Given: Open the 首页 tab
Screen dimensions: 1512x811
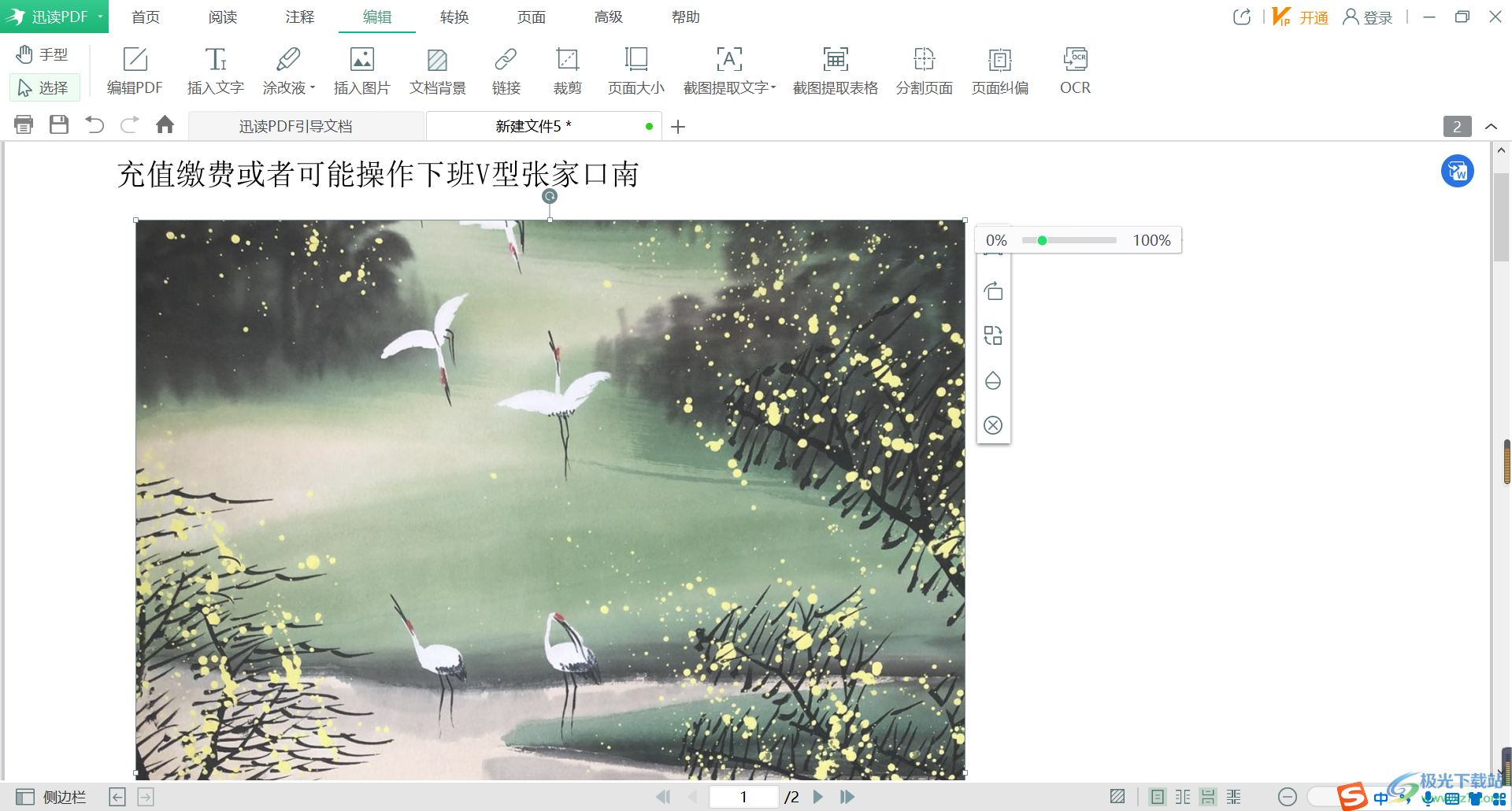Looking at the screenshot, I should [146, 17].
